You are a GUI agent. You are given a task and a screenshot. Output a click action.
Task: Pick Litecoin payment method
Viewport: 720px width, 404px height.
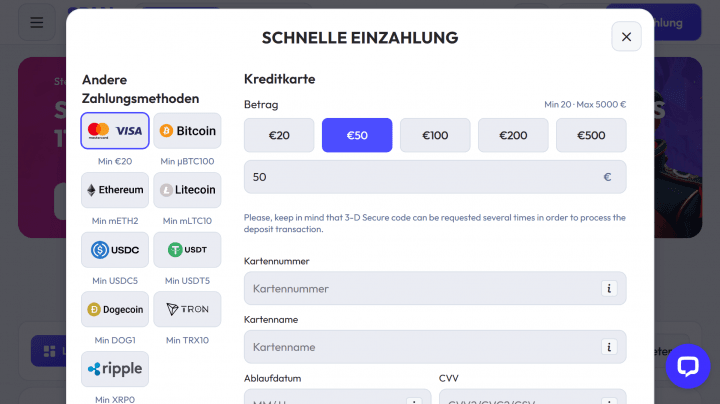187,190
